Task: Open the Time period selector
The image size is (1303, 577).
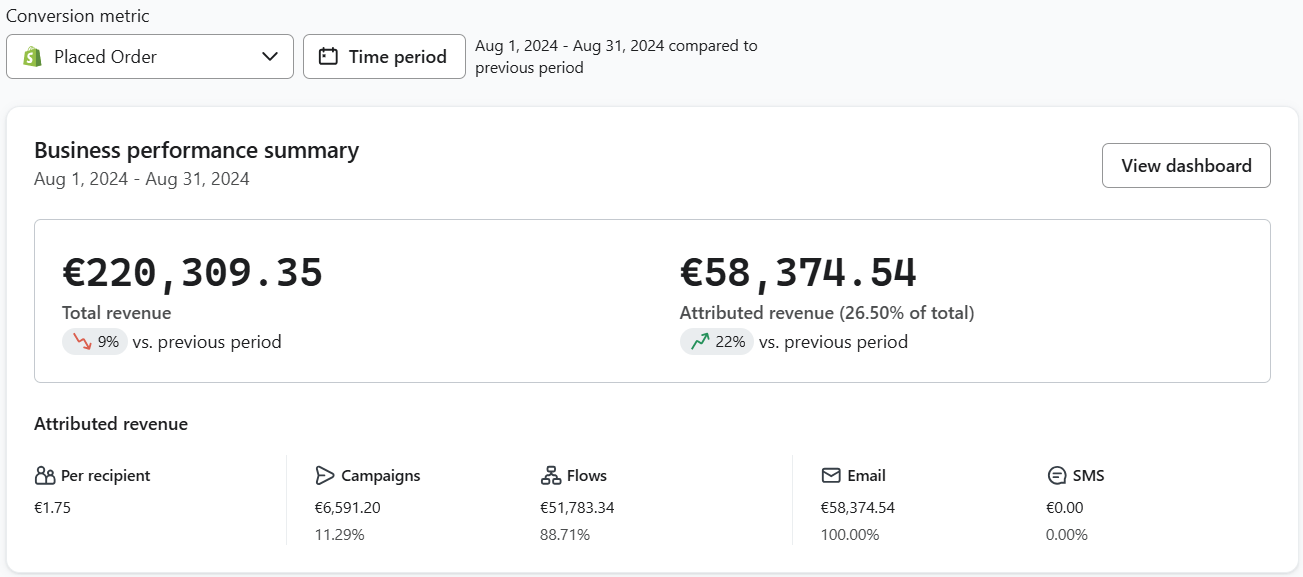Action: [x=384, y=57]
